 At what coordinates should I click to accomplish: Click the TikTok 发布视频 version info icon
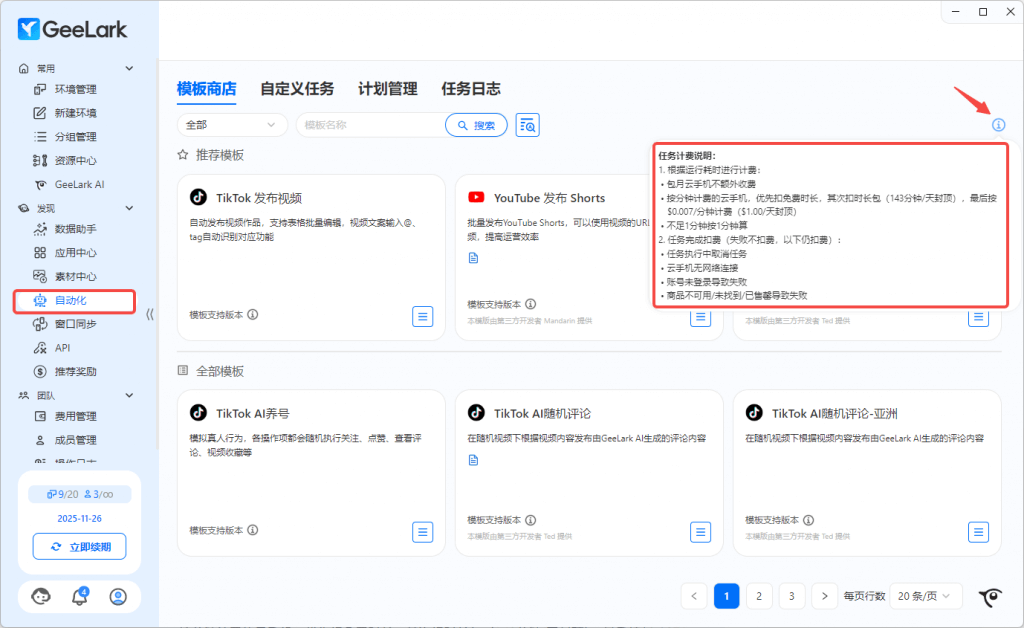point(253,314)
